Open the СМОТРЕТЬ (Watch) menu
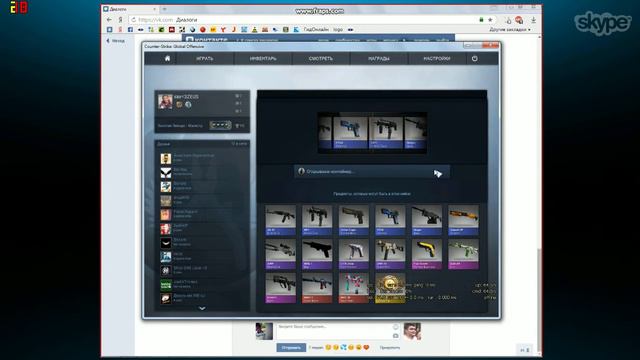The image size is (640, 360). (321, 59)
